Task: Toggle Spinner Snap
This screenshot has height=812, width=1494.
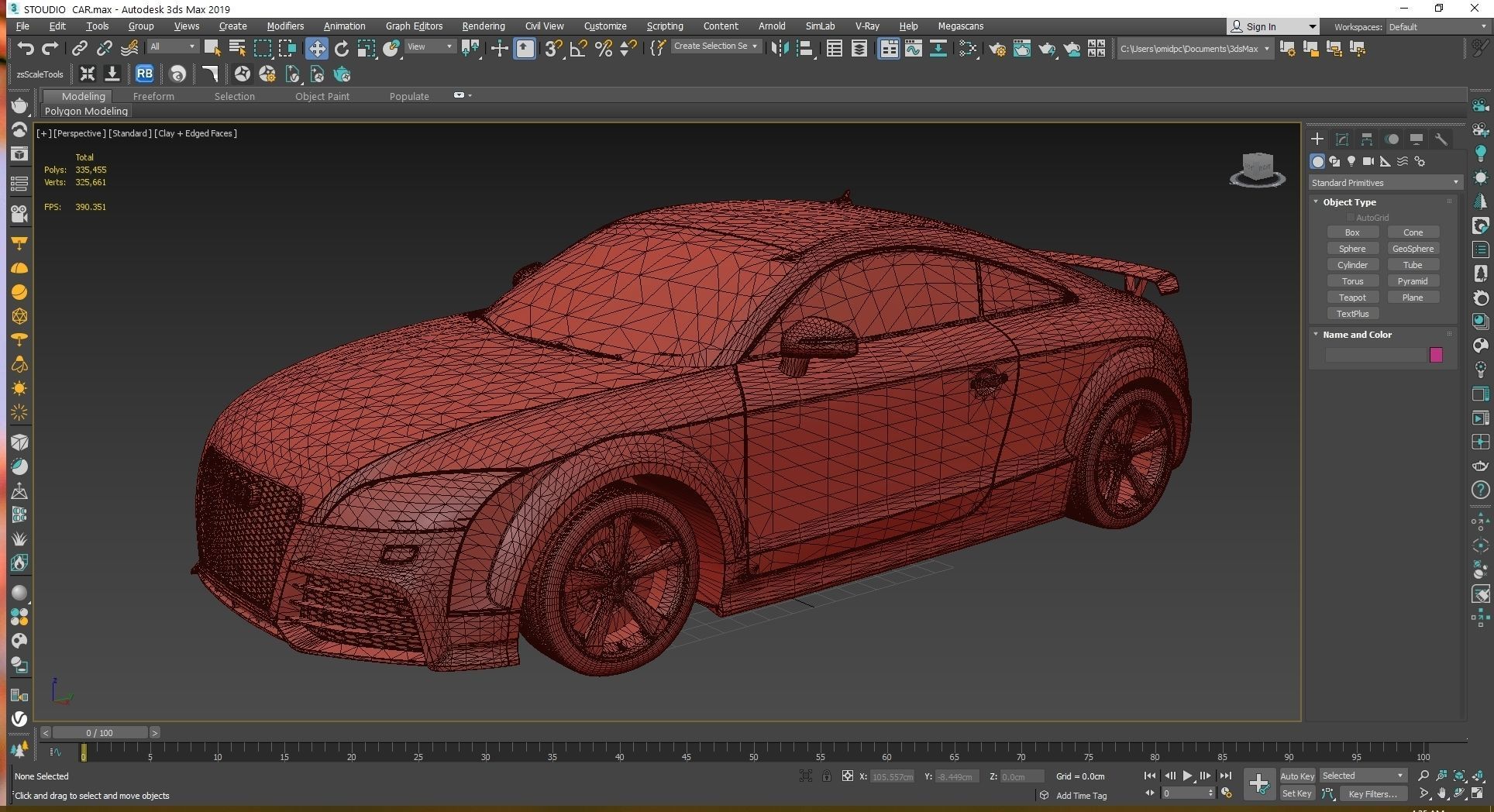Action: [628, 49]
